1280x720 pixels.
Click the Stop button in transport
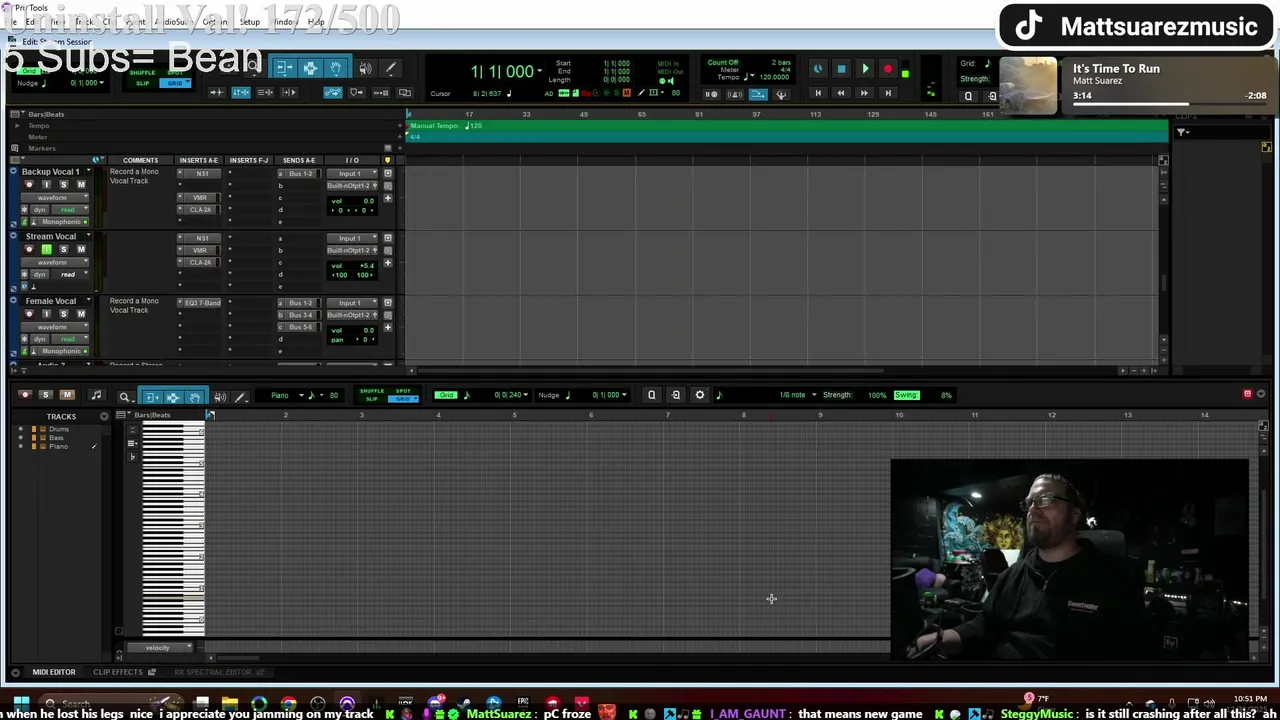point(841,69)
